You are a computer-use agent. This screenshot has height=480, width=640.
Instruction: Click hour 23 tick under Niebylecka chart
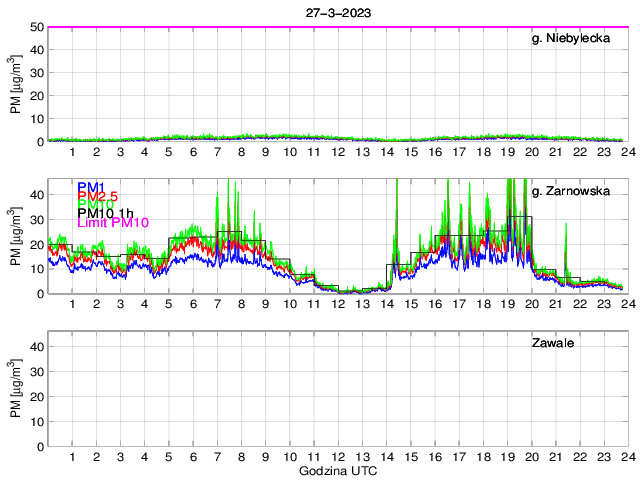(603, 152)
